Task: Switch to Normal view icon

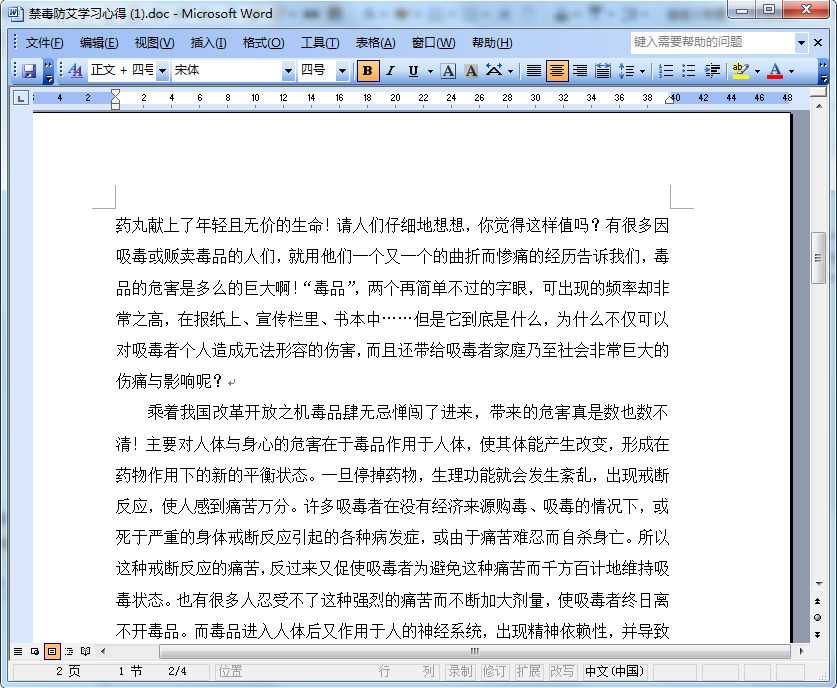Action: click(18, 651)
